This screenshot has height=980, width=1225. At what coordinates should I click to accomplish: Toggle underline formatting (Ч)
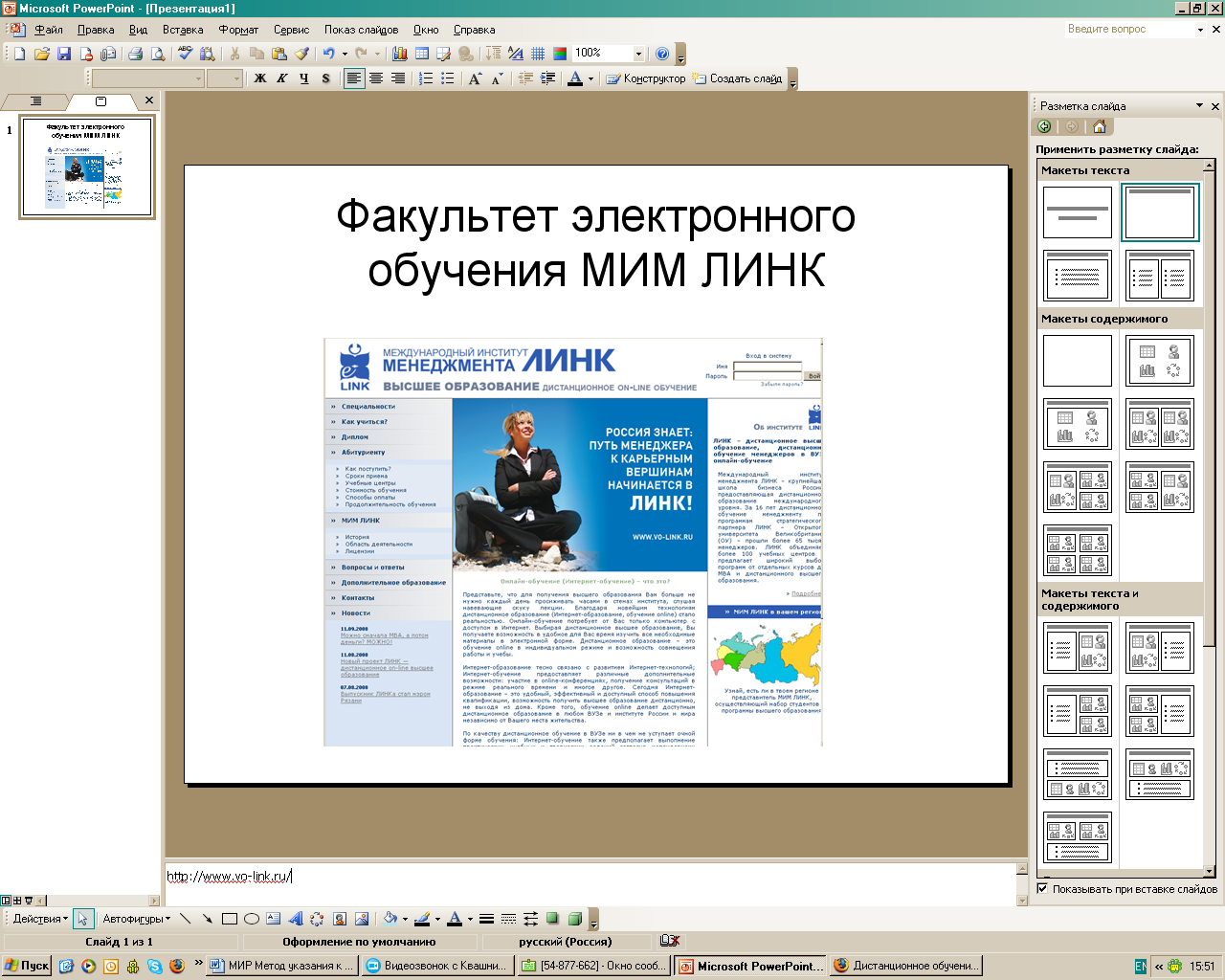304,78
